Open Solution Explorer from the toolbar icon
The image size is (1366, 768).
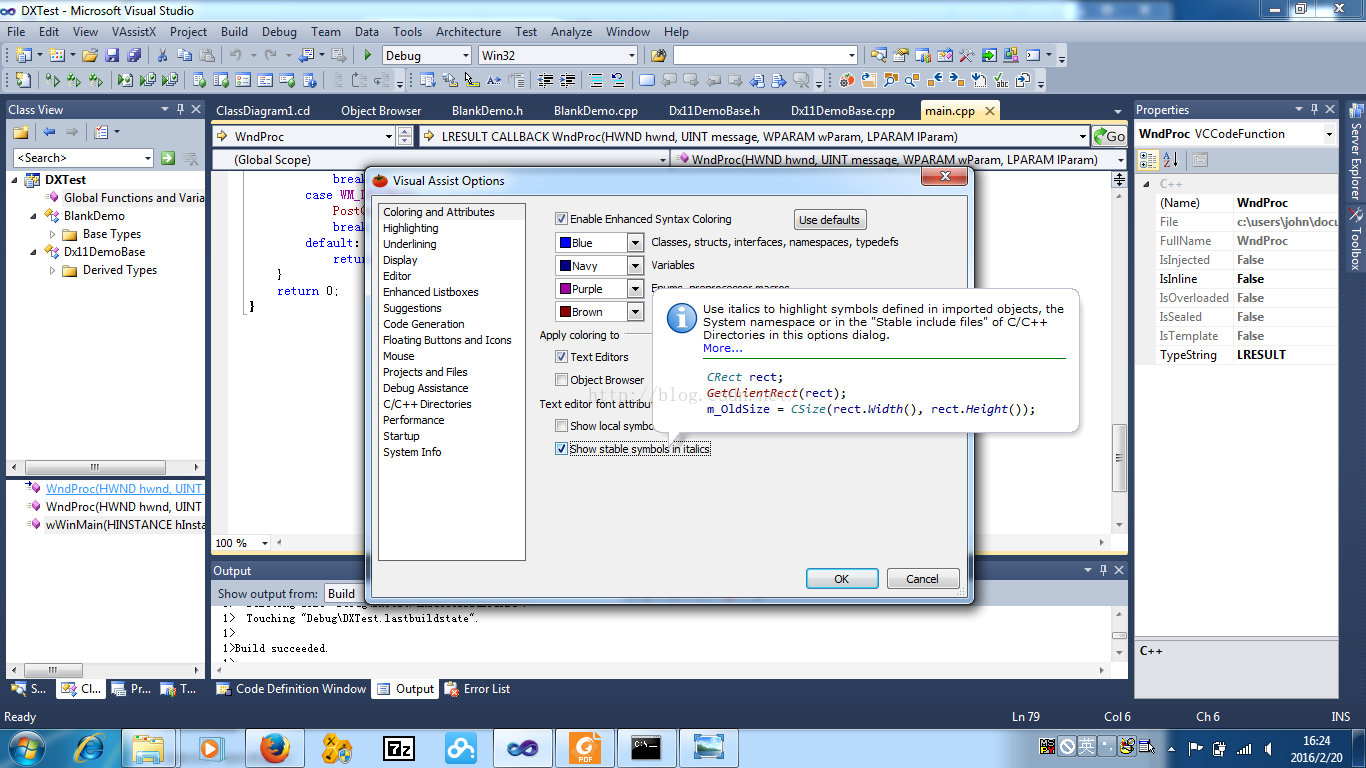coord(879,55)
